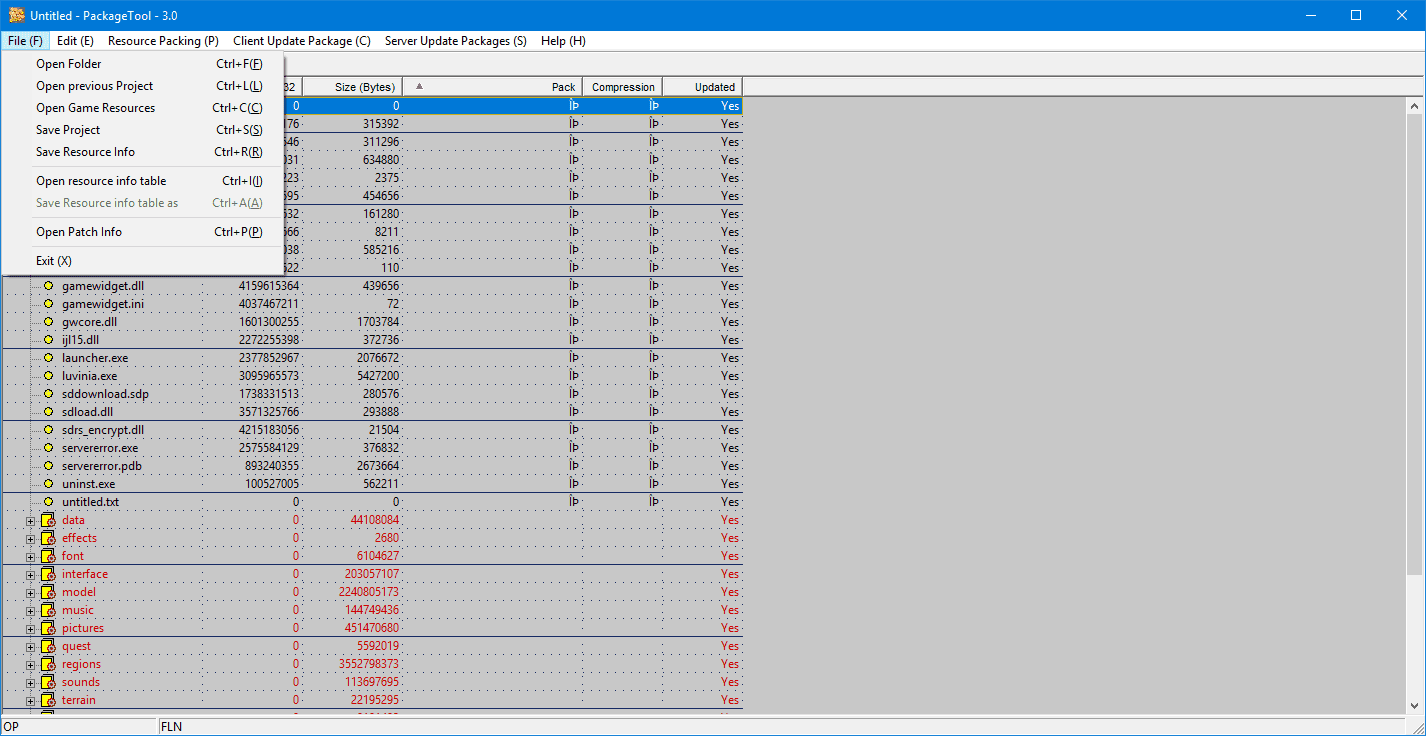The image size is (1426, 736).
Task: Click the quest folder icon
Action: click(x=48, y=646)
